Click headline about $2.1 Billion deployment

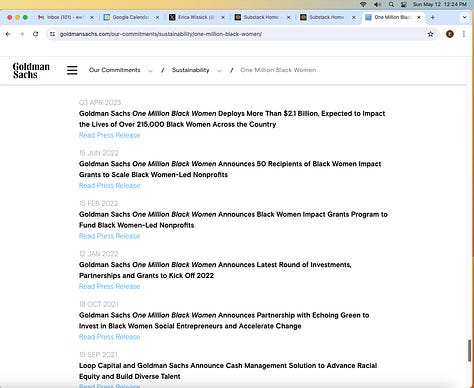(x=232, y=119)
